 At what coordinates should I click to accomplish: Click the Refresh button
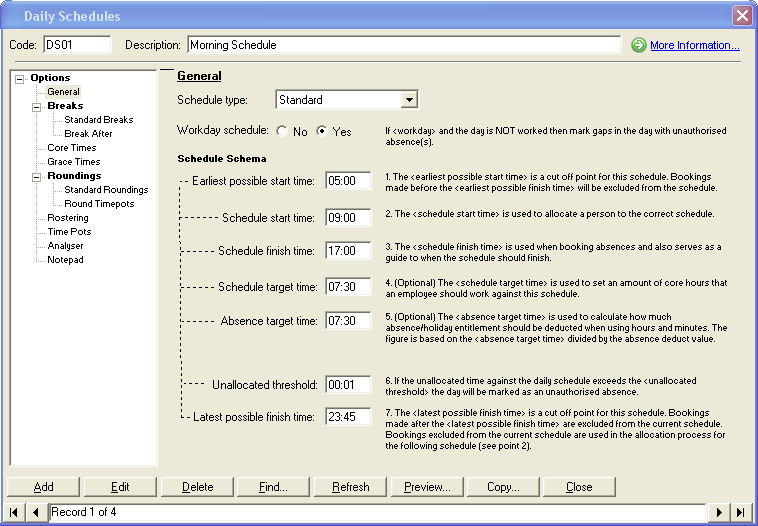click(x=350, y=487)
